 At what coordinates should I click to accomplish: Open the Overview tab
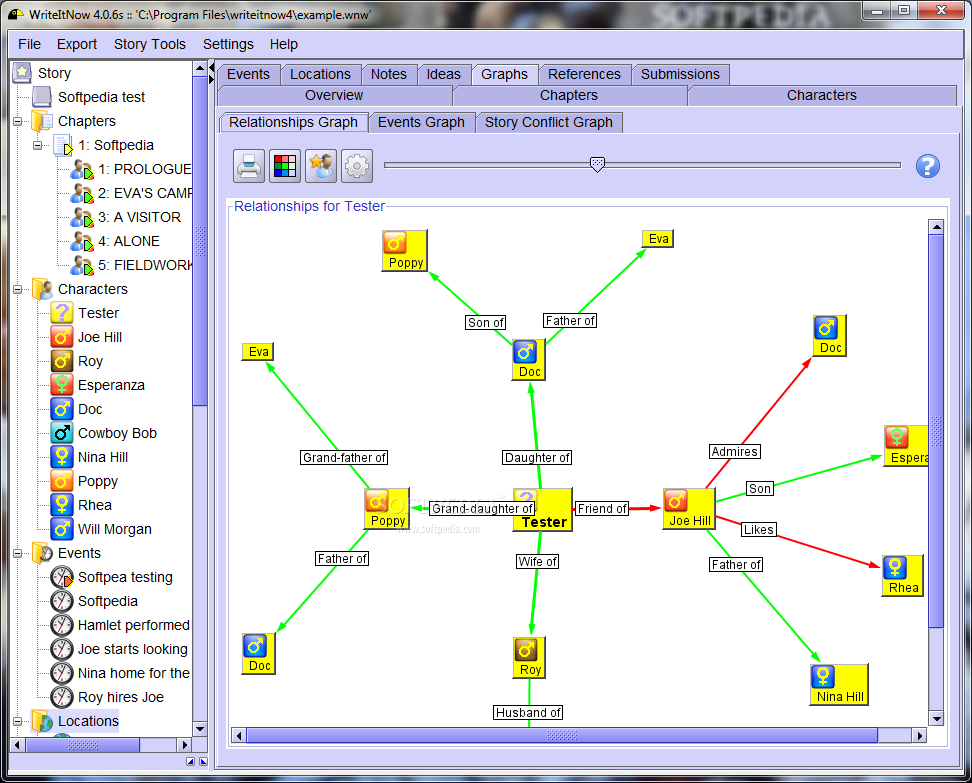[334, 95]
